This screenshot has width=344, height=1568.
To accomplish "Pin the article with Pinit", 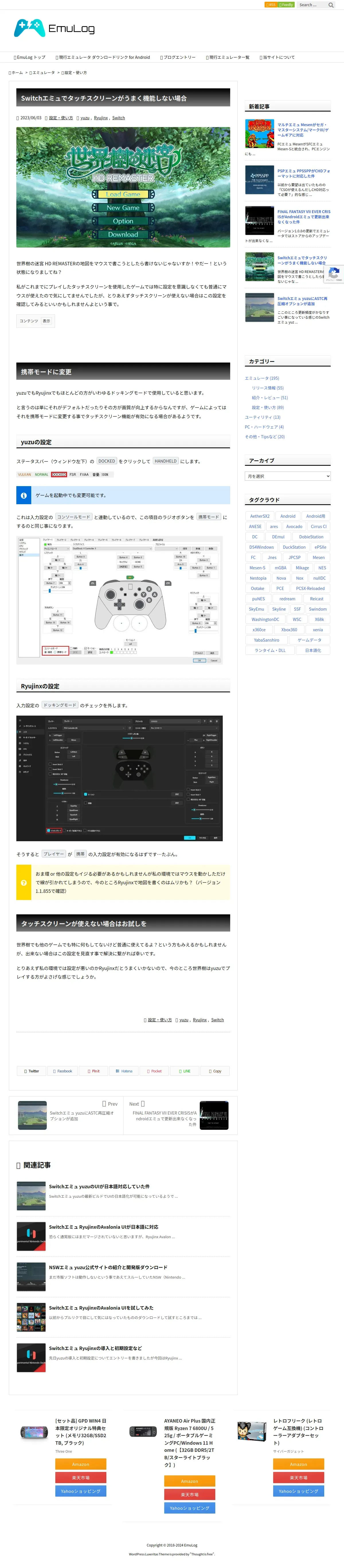I will [93, 1071].
